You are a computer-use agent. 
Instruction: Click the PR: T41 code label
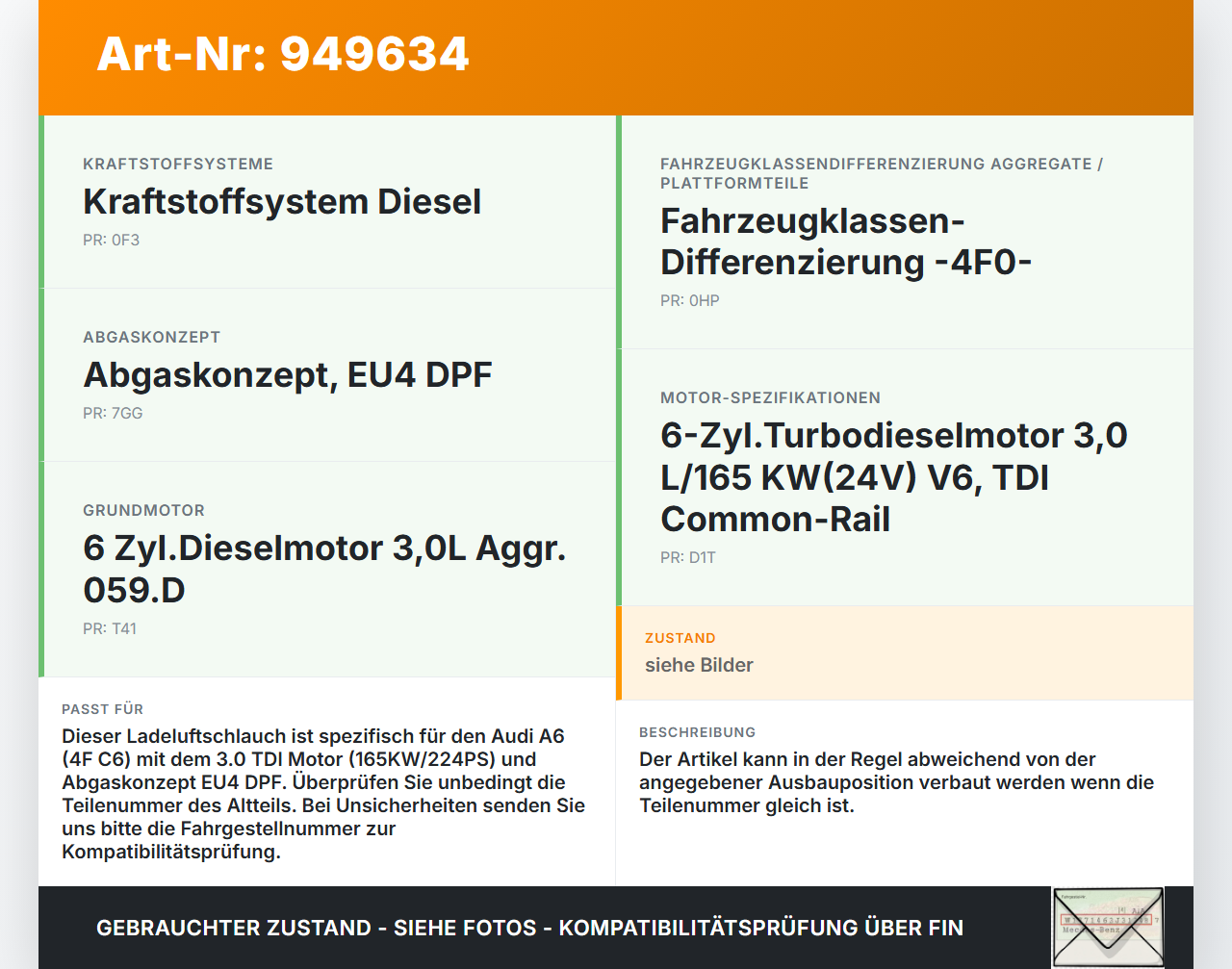[110, 628]
